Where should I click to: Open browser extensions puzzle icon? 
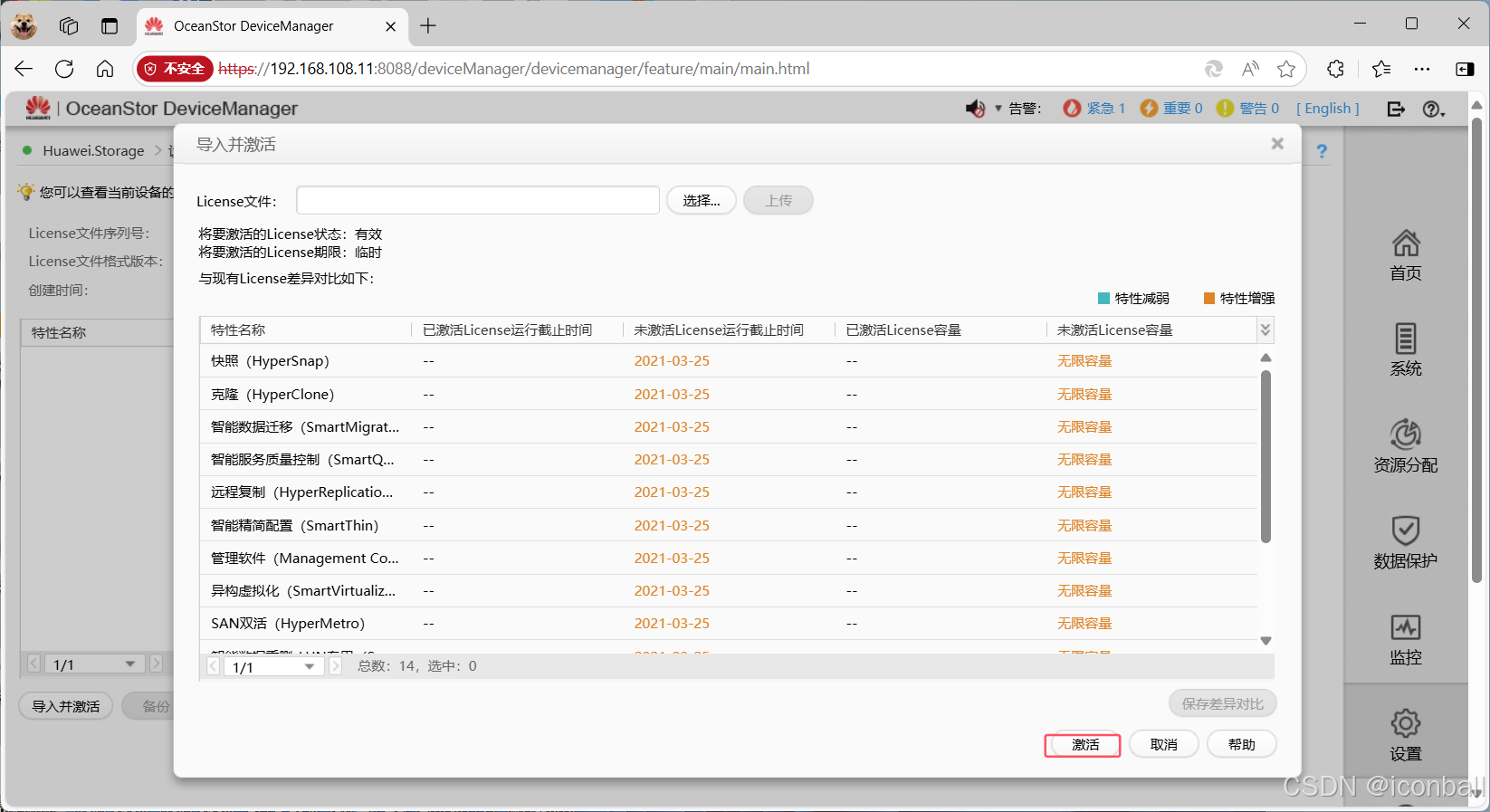coord(1335,69)
